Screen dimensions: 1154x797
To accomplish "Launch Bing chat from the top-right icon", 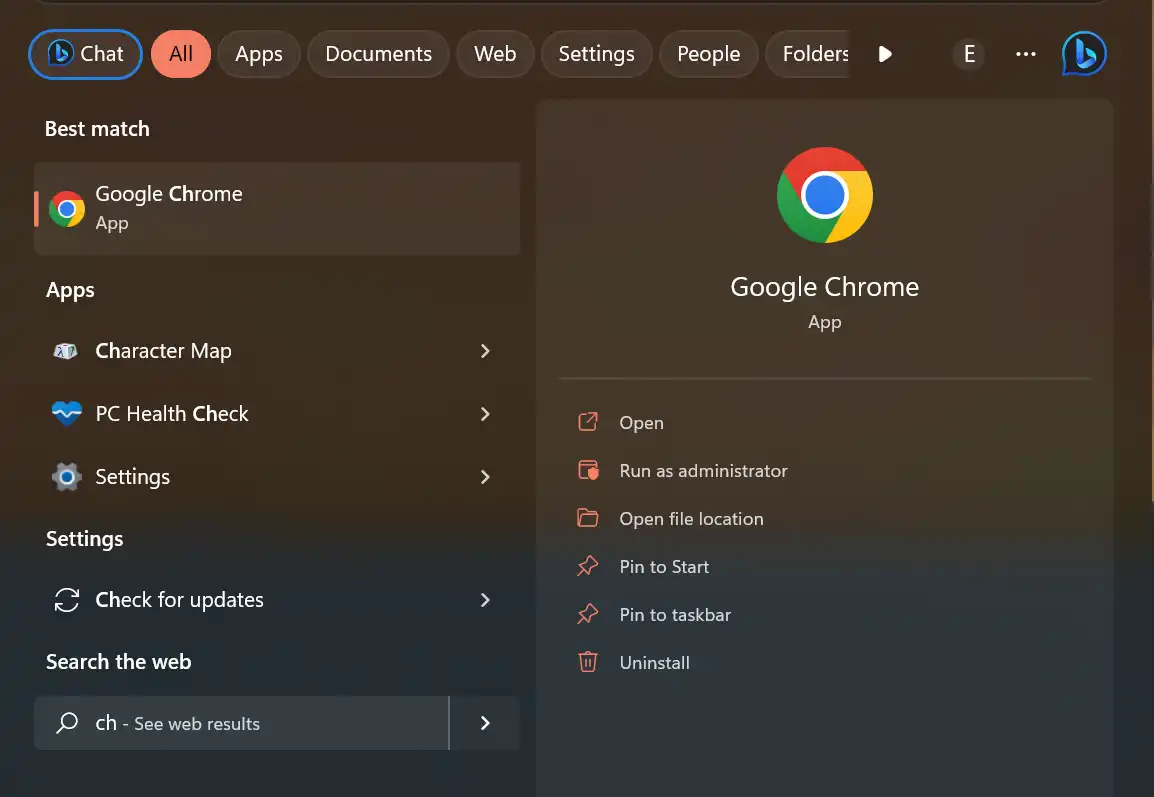I will click(x=1084, y=54).
